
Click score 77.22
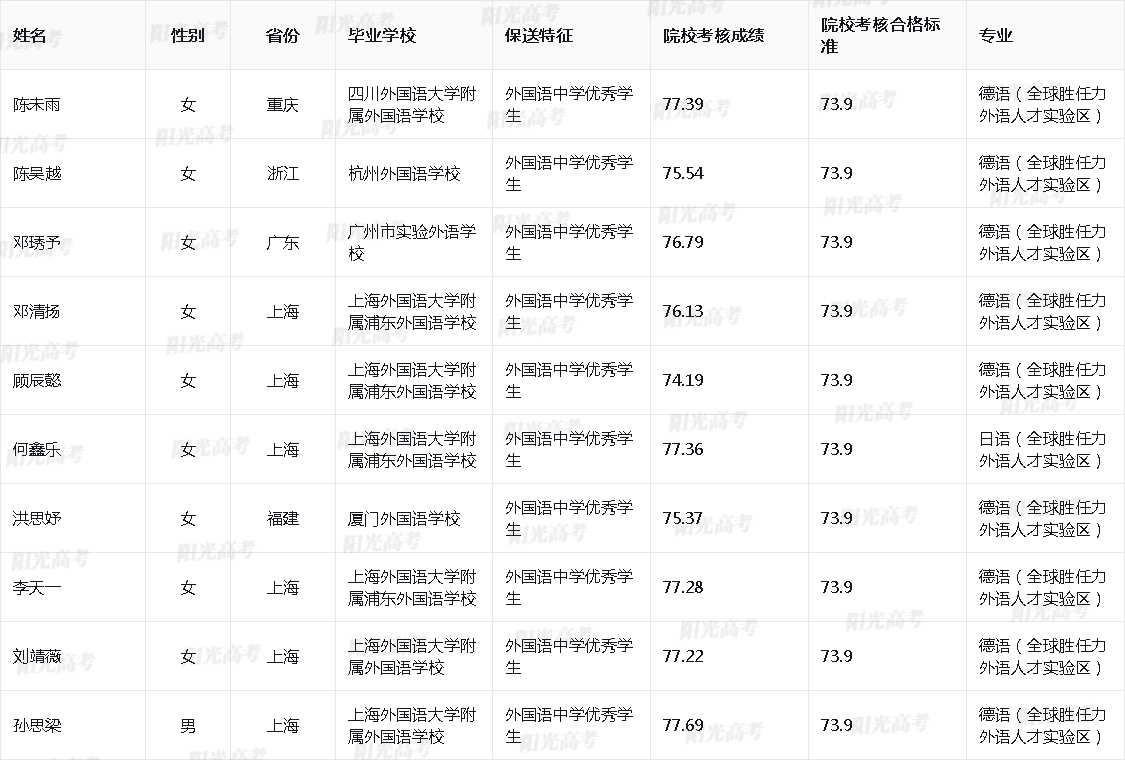coord(683,656)
